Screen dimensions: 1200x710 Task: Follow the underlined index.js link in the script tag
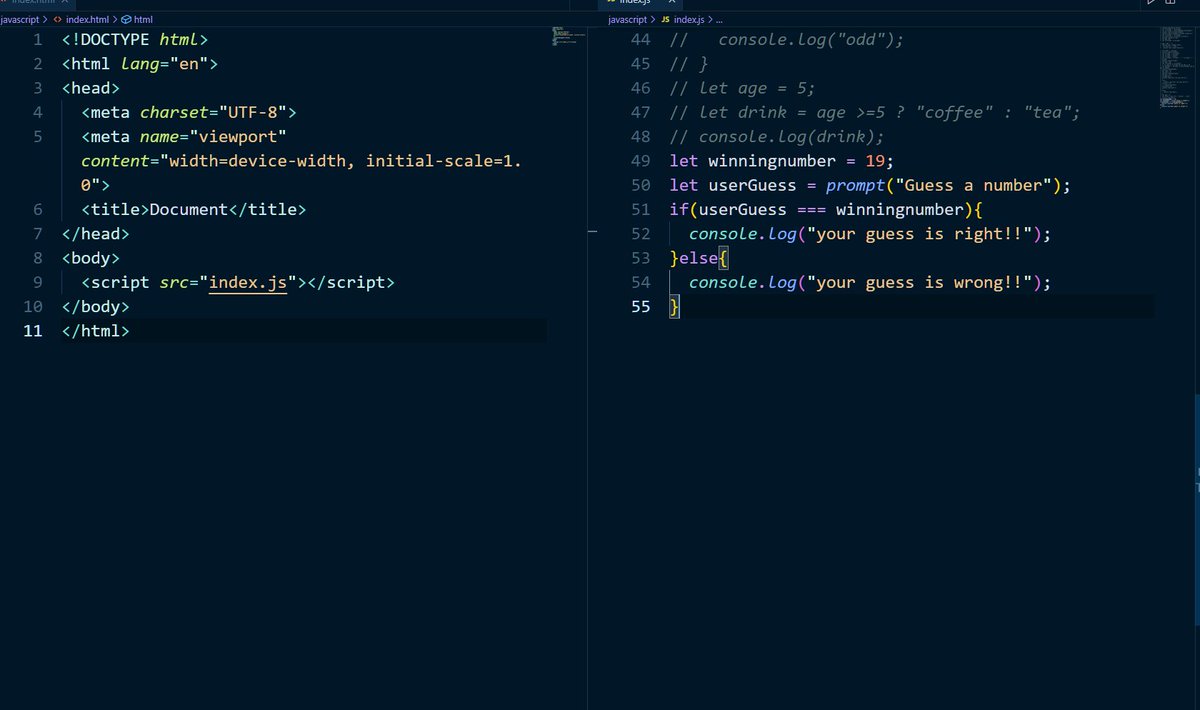tap(247, 282)
